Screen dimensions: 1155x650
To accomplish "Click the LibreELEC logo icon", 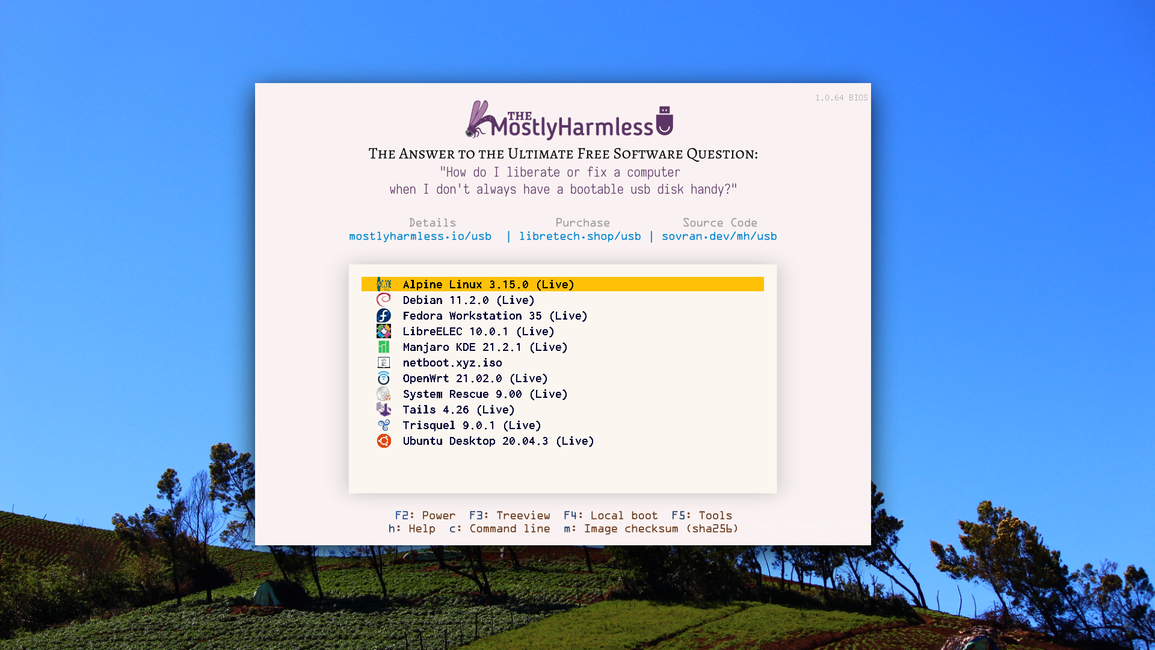I will [x=384, y=332].
